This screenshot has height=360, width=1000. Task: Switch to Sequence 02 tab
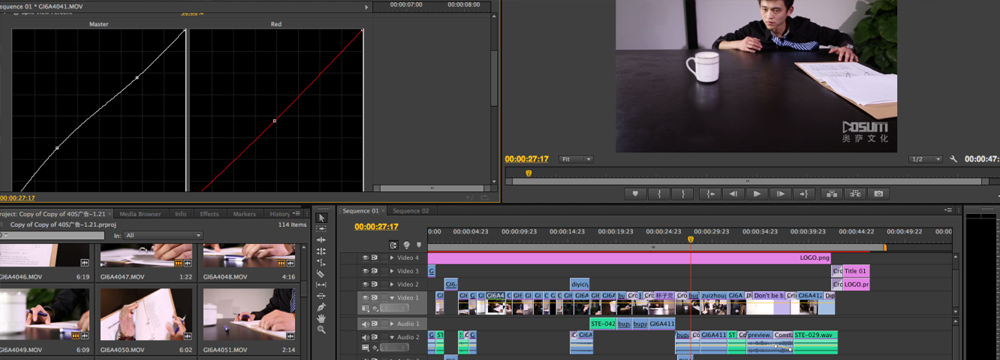tap(411, 211)
